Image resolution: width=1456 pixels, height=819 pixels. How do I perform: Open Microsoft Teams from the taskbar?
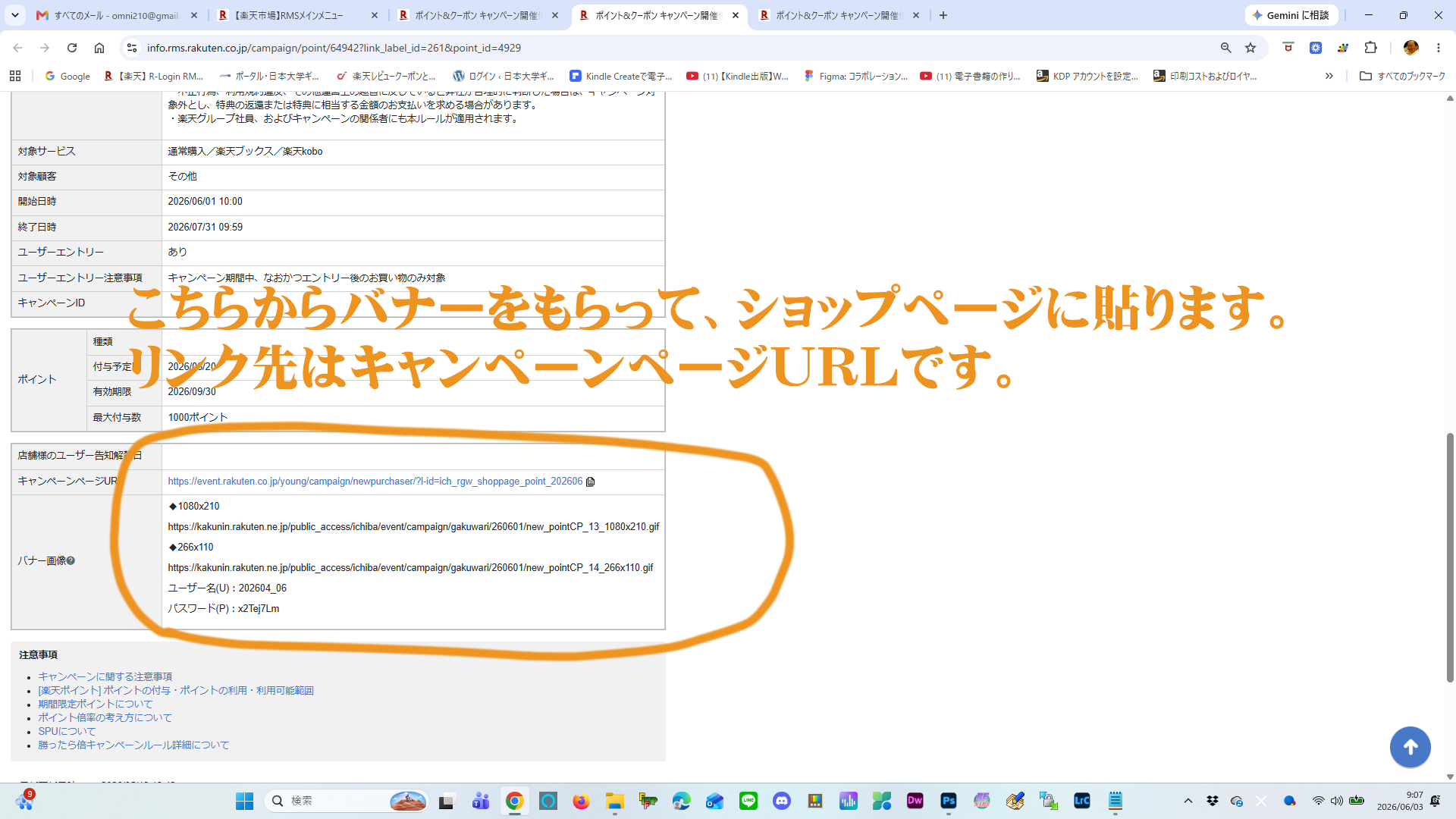click(481, 801)
